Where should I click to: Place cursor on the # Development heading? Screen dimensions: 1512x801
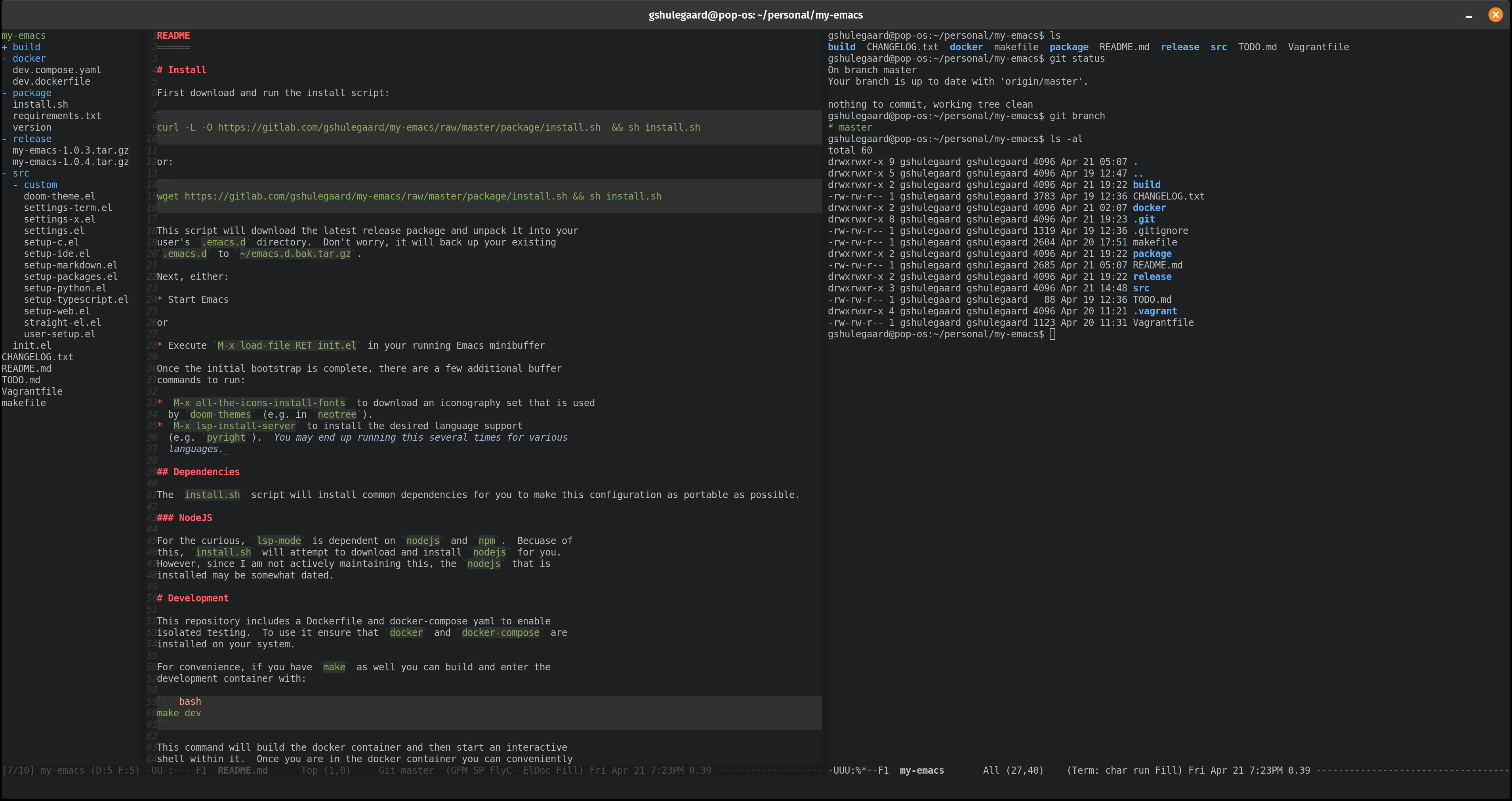pos(193,599)
